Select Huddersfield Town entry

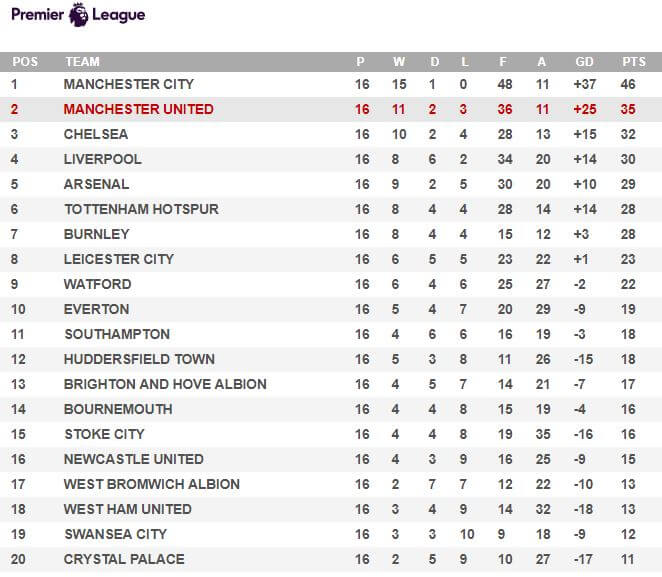[x=139, y=359]
